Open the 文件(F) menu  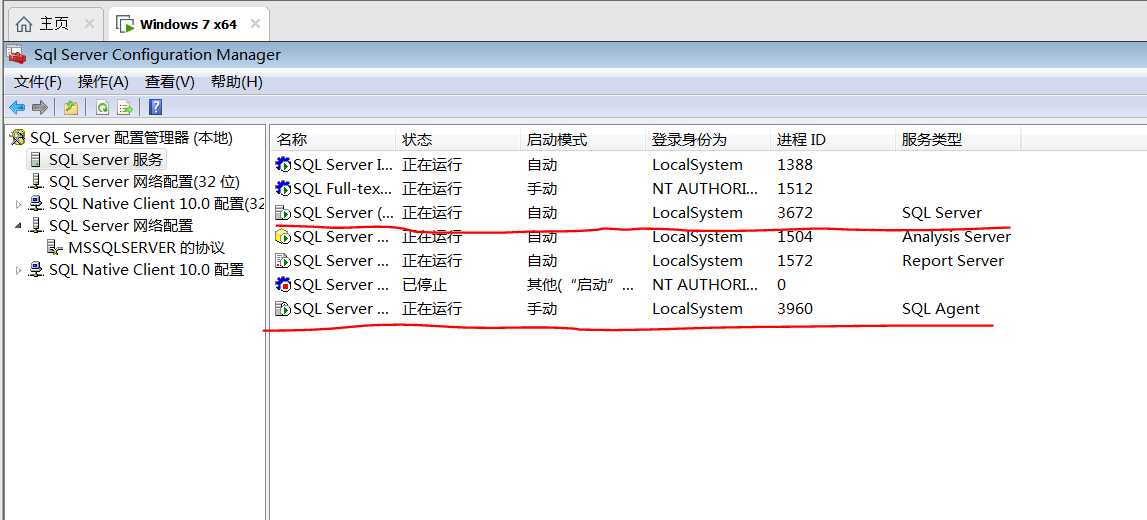pyautogui.click(x=38, y=82)
